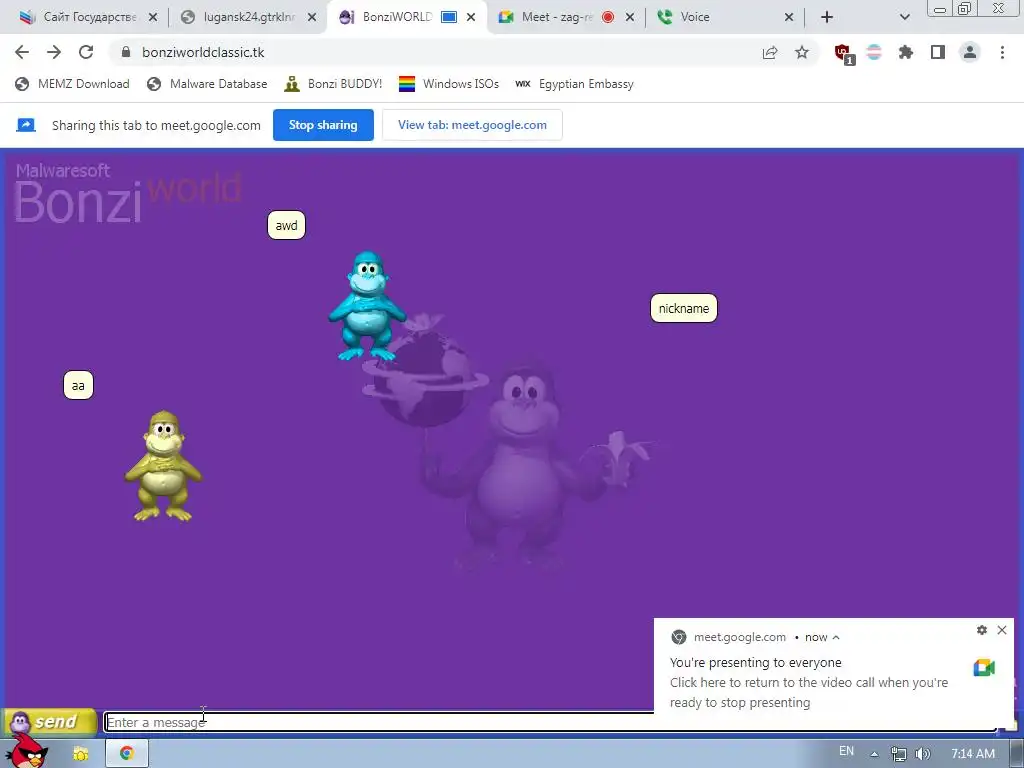Close the BonziWORLD tab
This screenshot has width=1024, height=768.
pos(471,18)
